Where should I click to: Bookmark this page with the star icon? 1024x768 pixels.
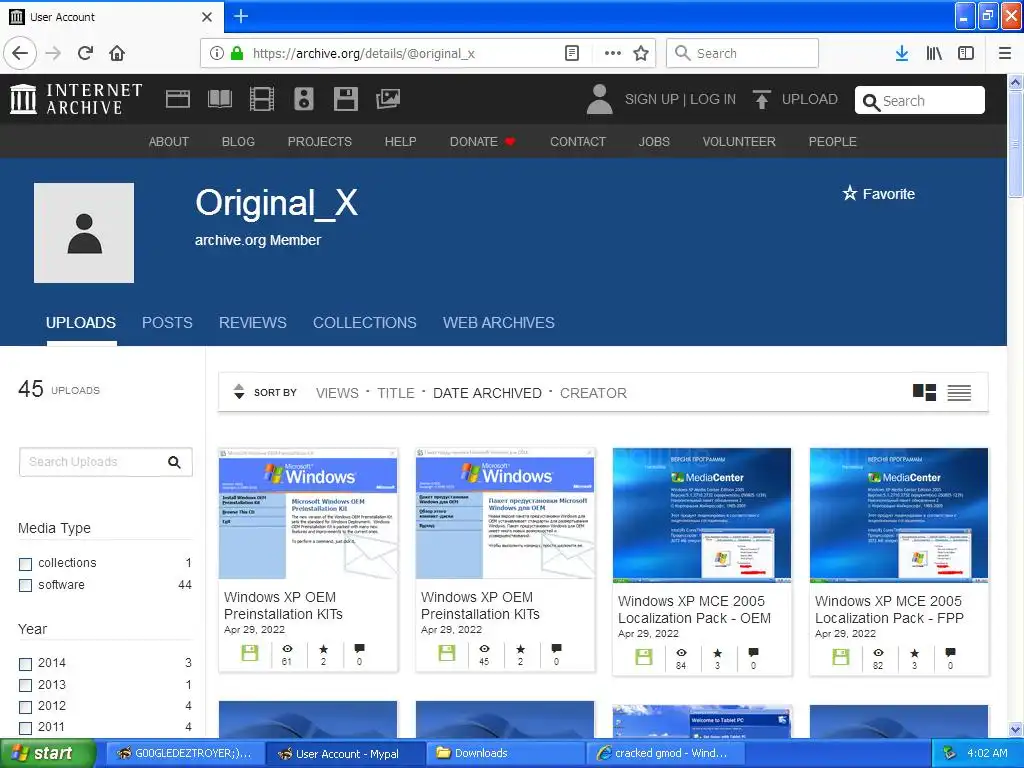641,53
